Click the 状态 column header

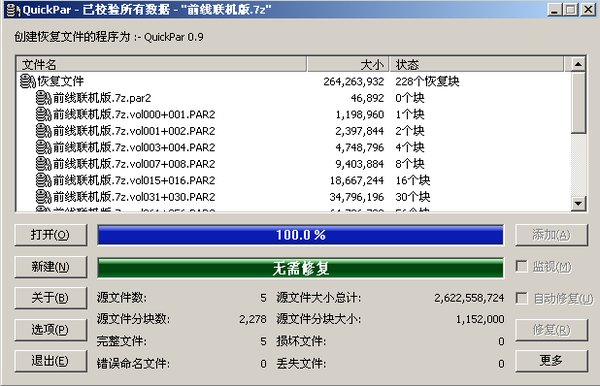tap(476, 65)
